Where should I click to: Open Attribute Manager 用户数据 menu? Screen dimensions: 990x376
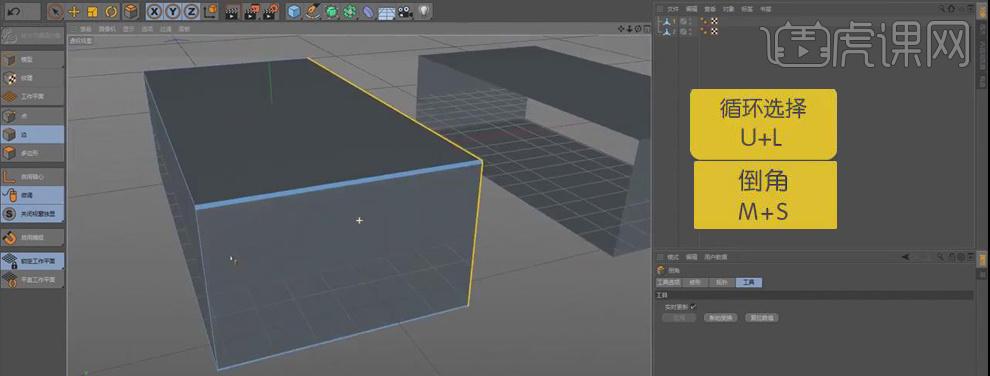pyautogui.click(x=716, y=257)
